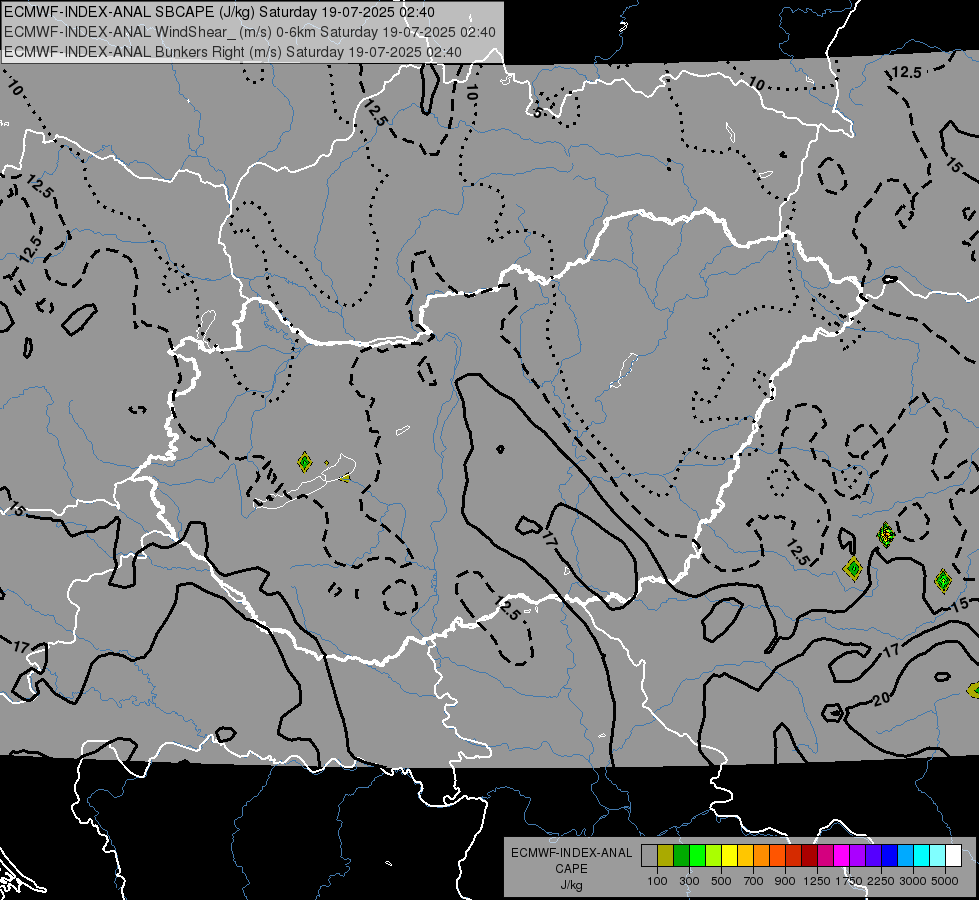Click the 5 contour label near top border
The height and width of the screenshot is (900, 979).
pos(538,112)
